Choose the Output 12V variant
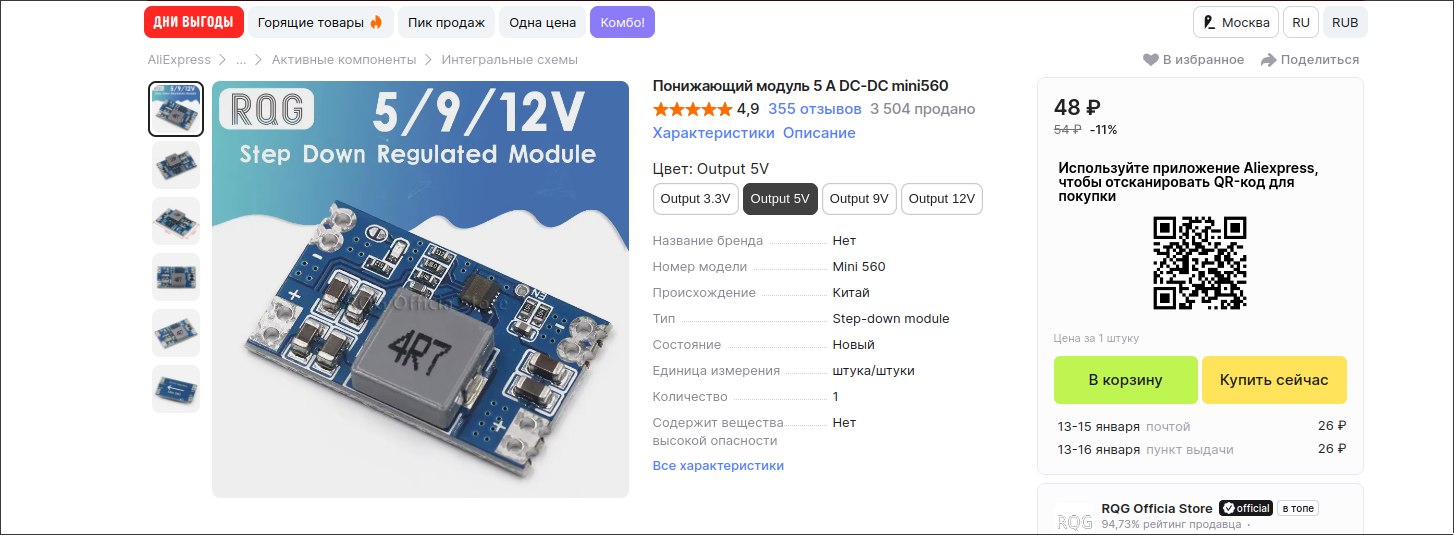Viewport: 1454px width, 535px height. click(x=942, y=199)
